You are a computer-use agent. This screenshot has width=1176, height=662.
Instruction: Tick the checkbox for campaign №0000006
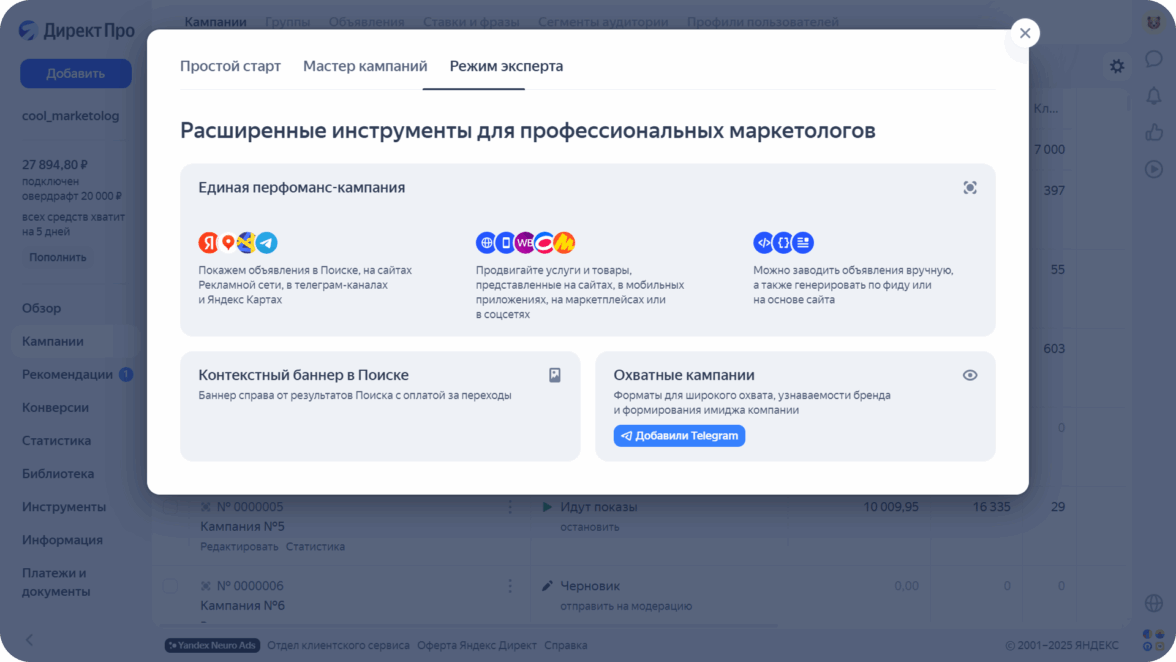coord(170,586)
